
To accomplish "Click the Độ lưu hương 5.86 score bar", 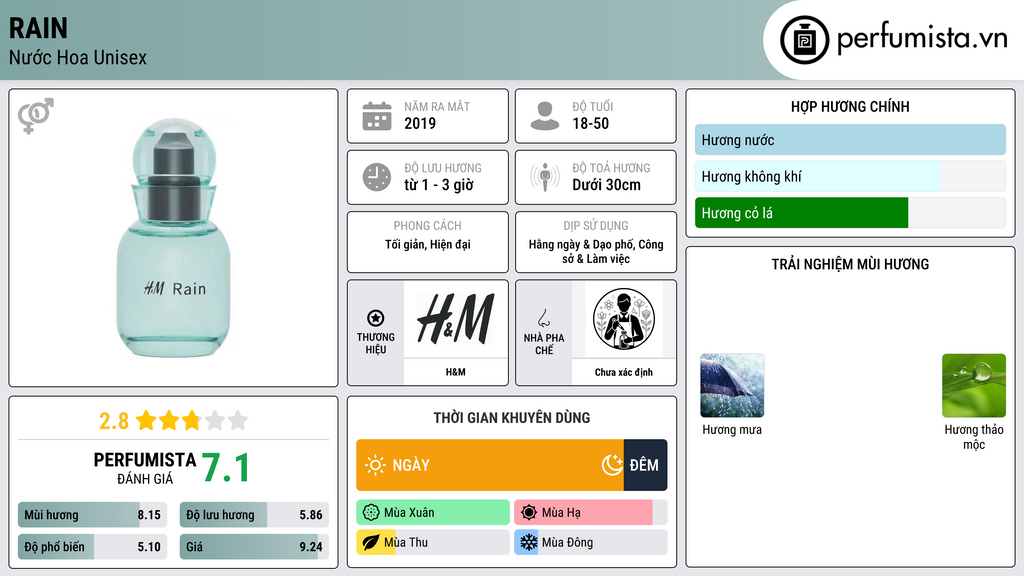I will coord(254,515).
